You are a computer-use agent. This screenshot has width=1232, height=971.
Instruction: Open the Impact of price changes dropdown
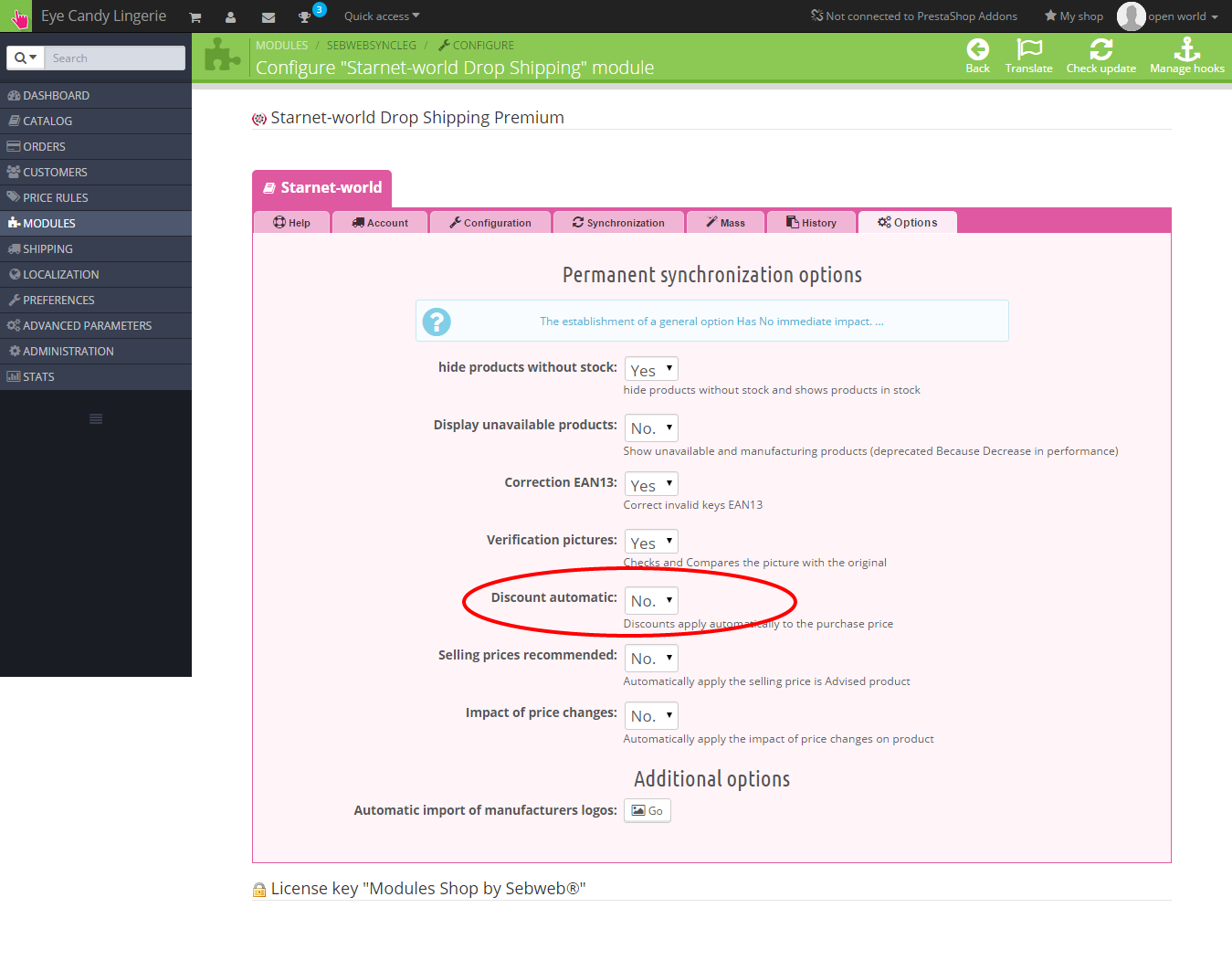pyautogui.click(x=651, y=715)
